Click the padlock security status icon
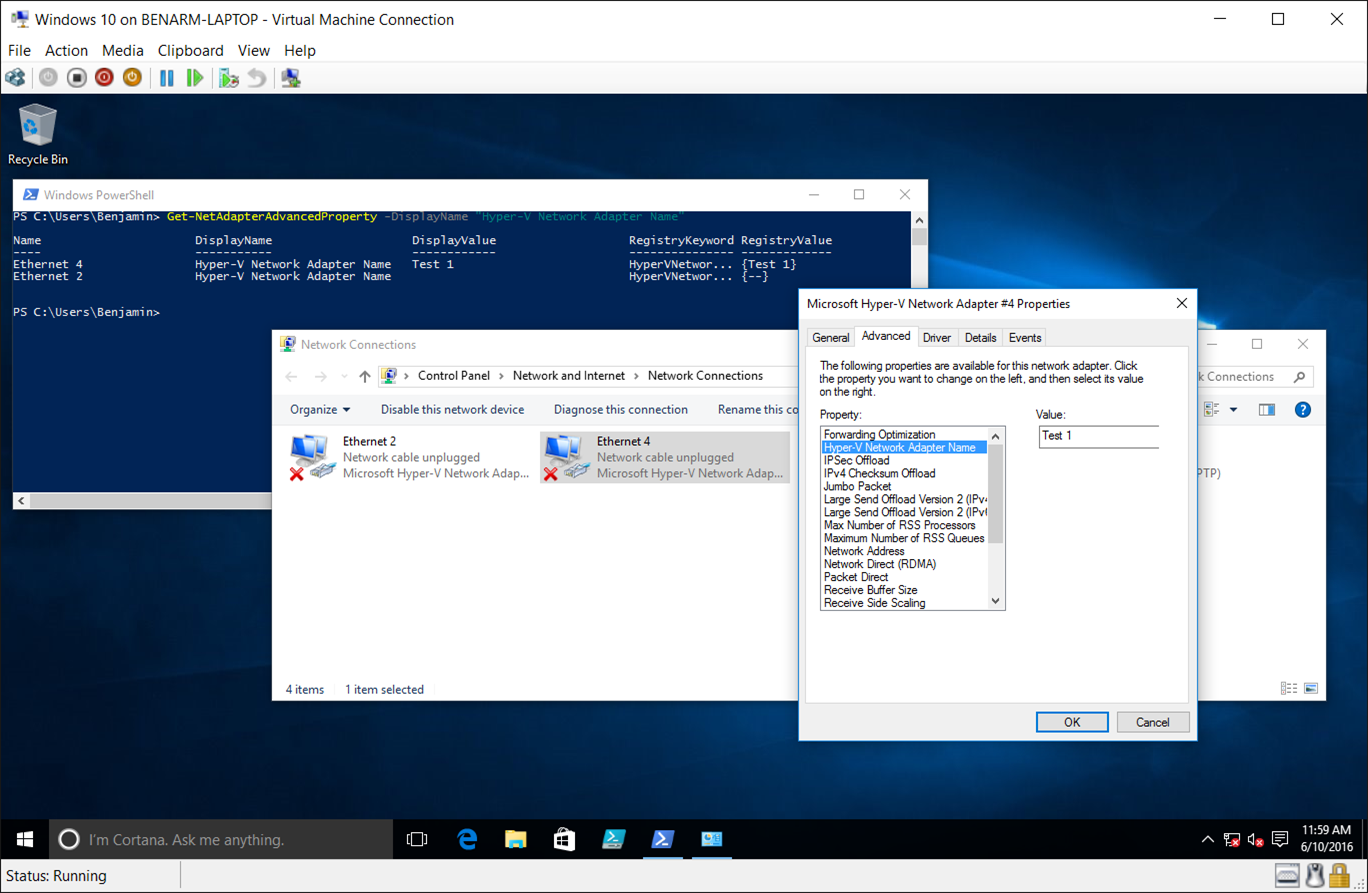1368x893 pixels. coord(1341,876)
